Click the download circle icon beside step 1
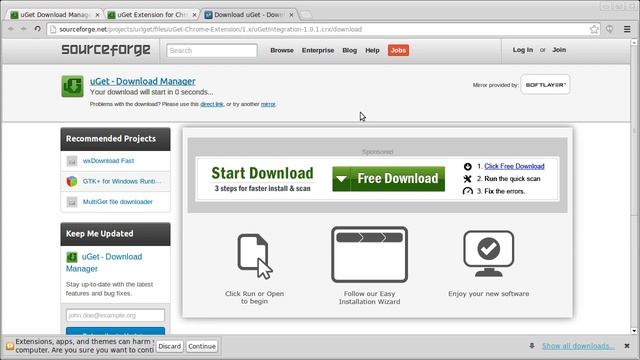 468,167
